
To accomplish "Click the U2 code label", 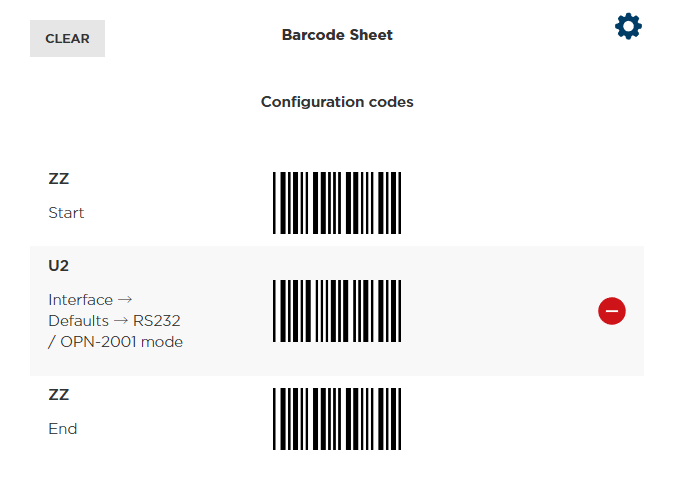I will [58, 266].
